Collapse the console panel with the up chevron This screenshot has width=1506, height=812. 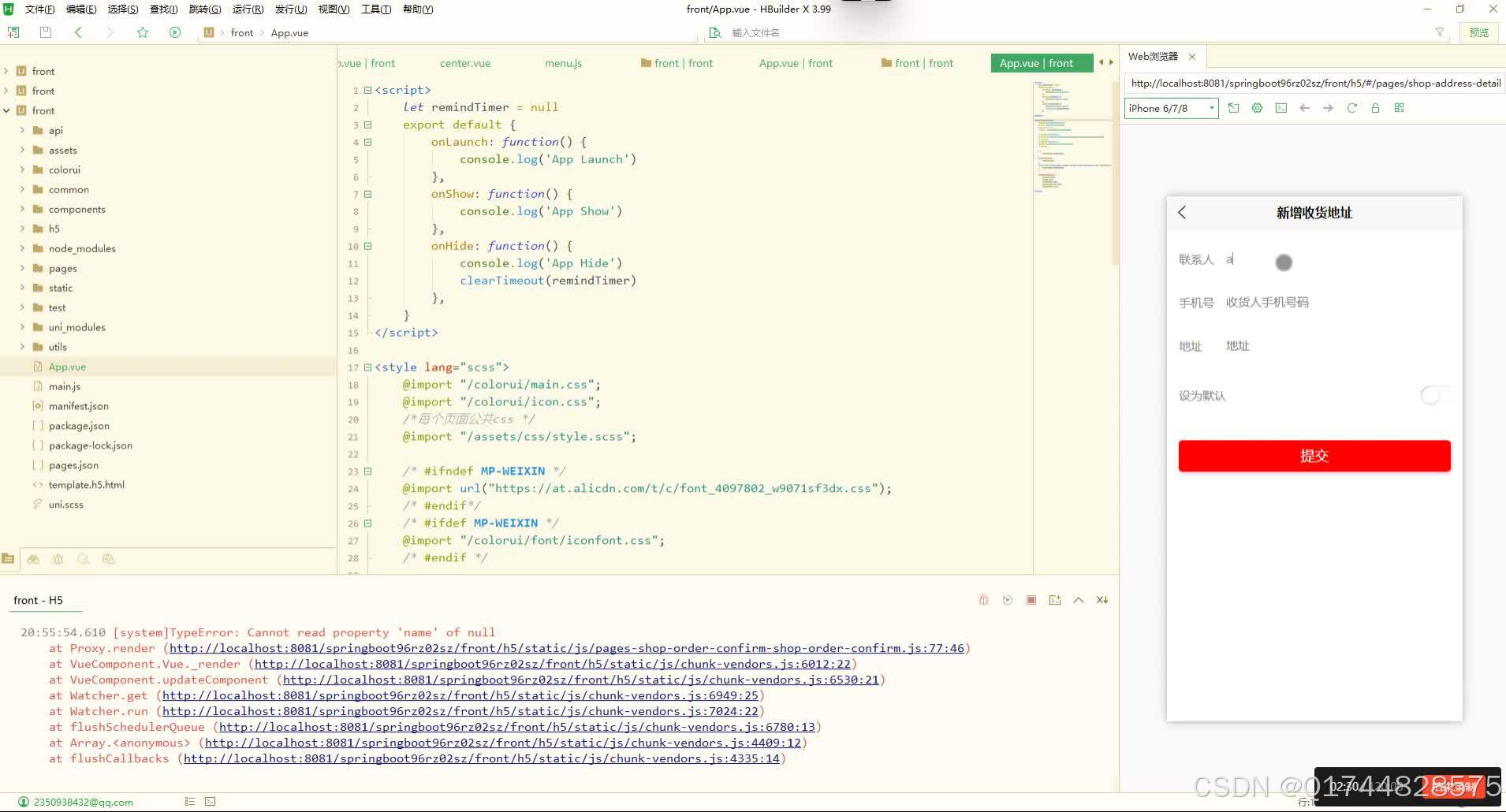[x=1079, y=600]
